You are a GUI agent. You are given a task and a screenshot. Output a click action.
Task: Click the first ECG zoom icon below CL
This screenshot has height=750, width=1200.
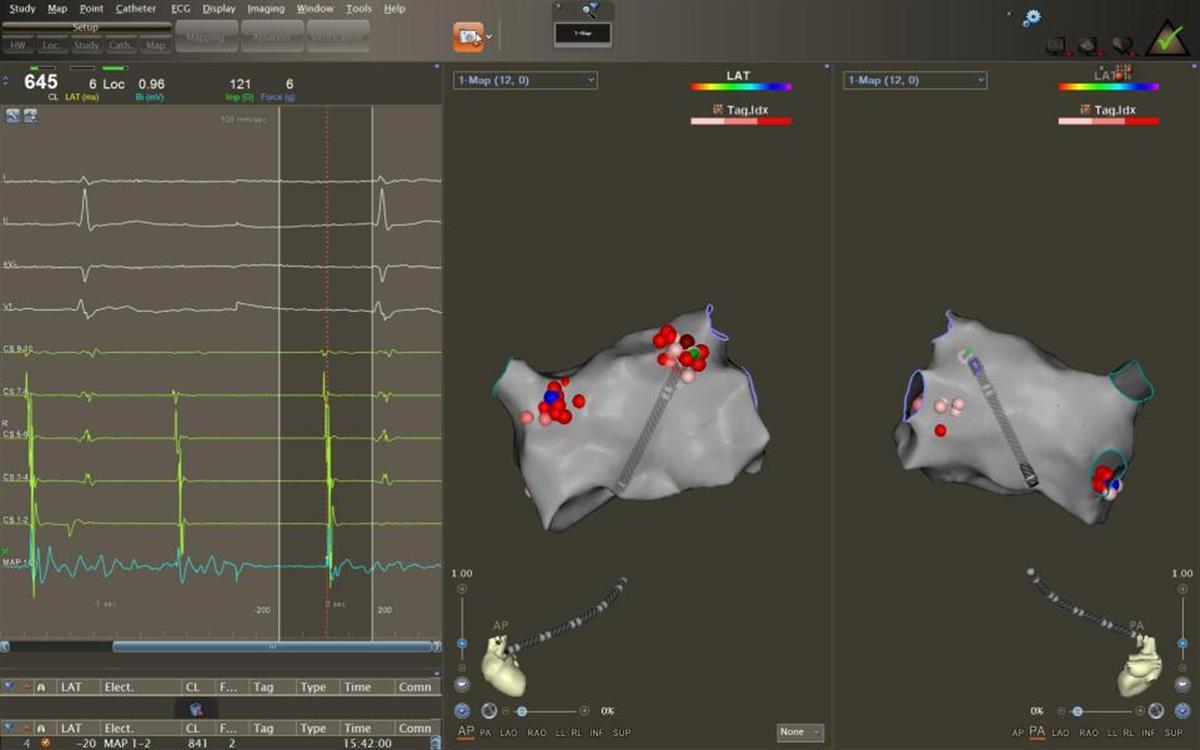pos(13,116)
